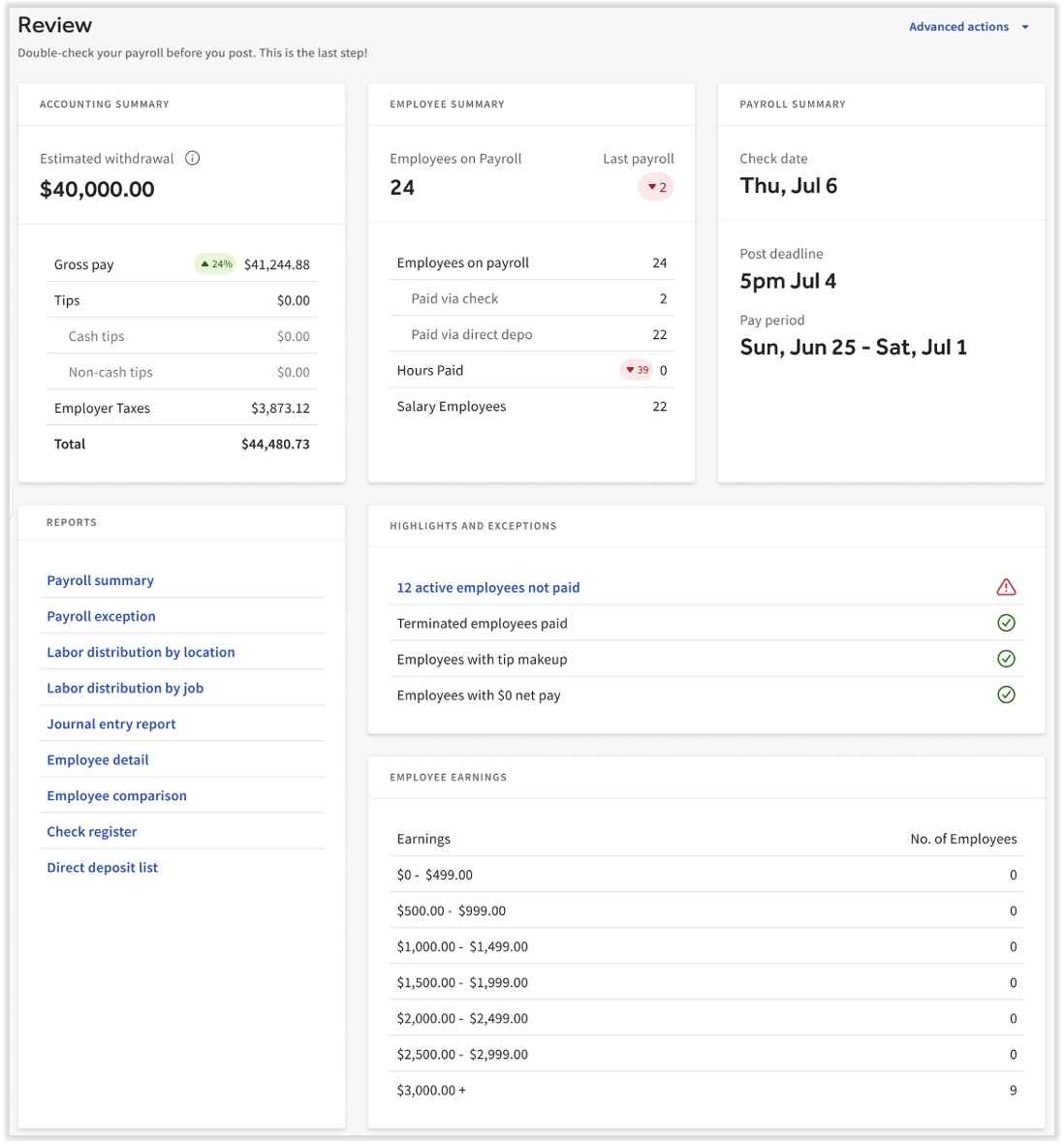Open the Payroll exception report
This screenshot has height=1143, width=1064.
tap(101, 615)
